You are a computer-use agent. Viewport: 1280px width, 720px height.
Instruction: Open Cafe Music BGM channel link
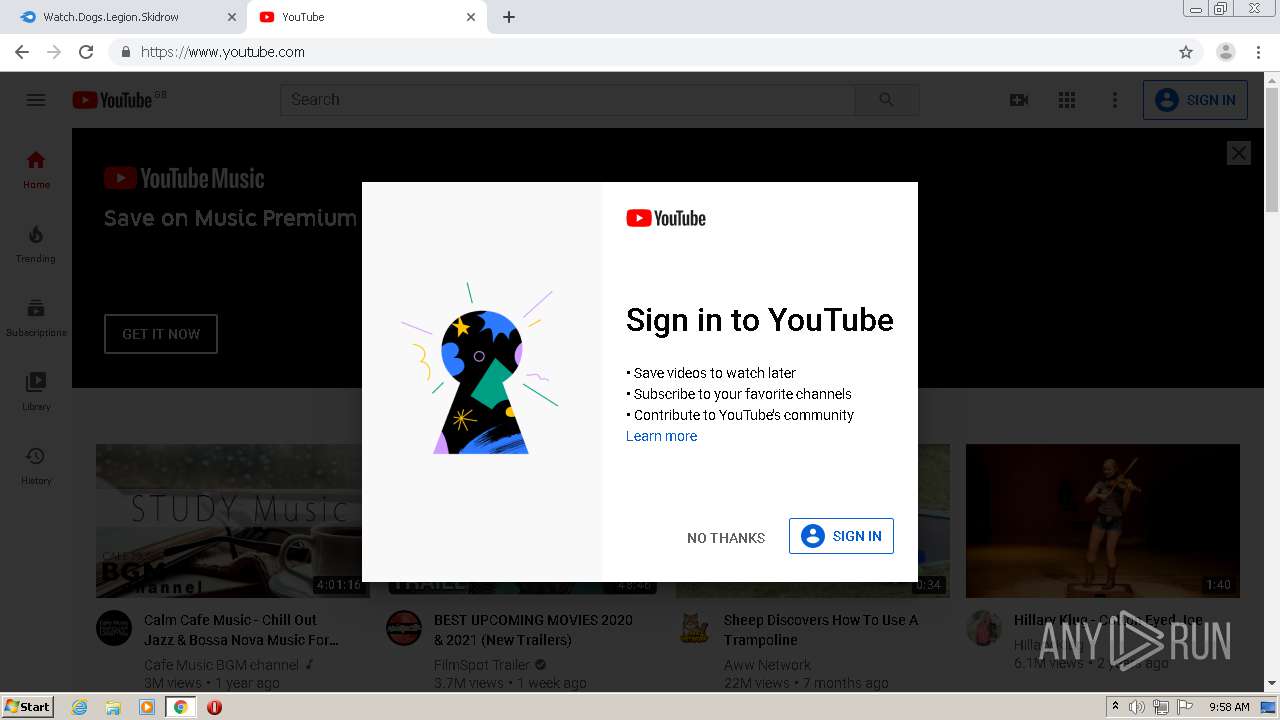[x=221, y=665]
